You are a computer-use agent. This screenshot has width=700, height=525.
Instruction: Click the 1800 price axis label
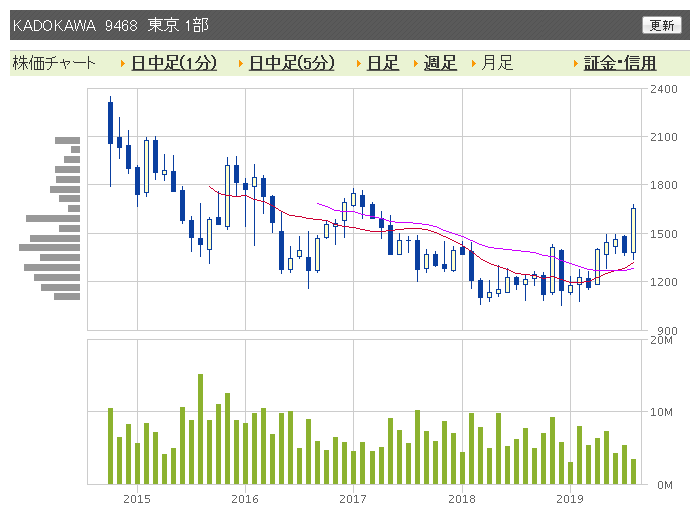[664, 185]
